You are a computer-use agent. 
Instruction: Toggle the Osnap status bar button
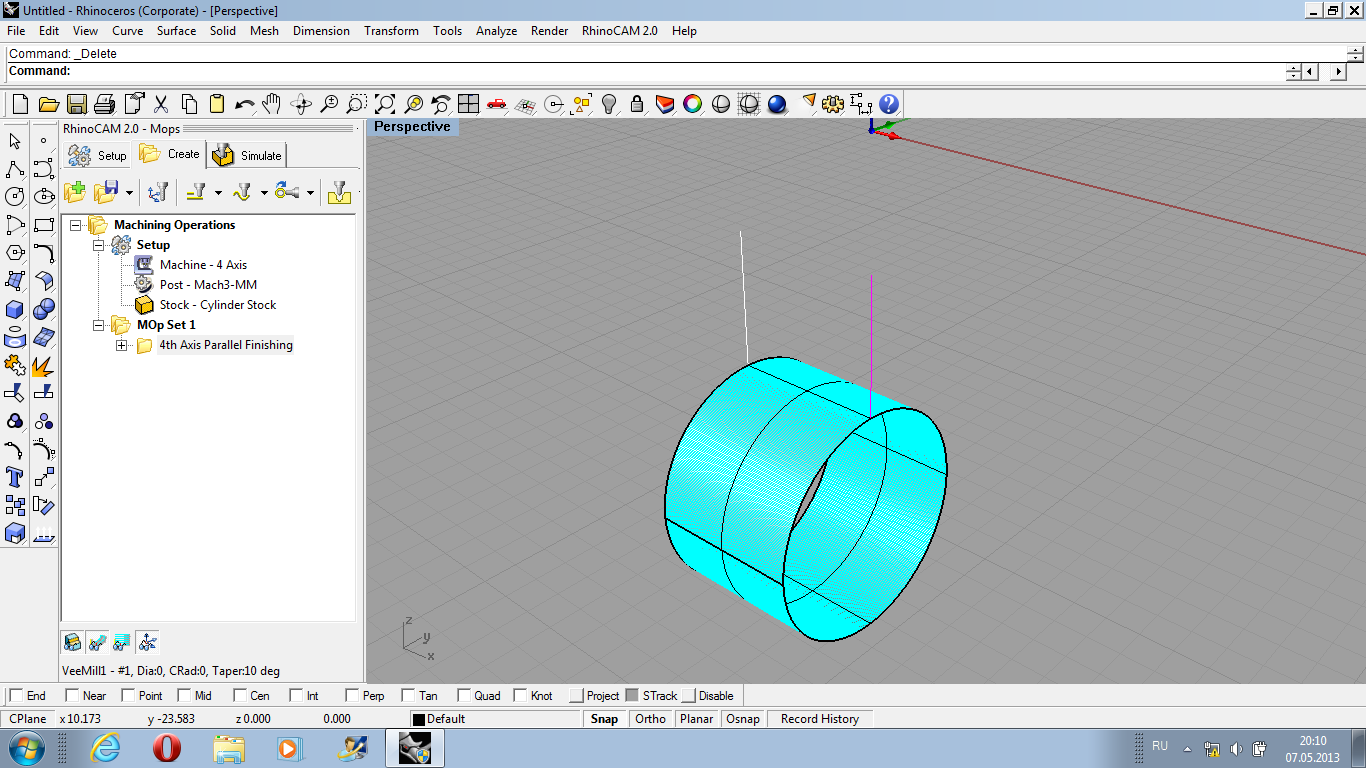pos(743,719)
